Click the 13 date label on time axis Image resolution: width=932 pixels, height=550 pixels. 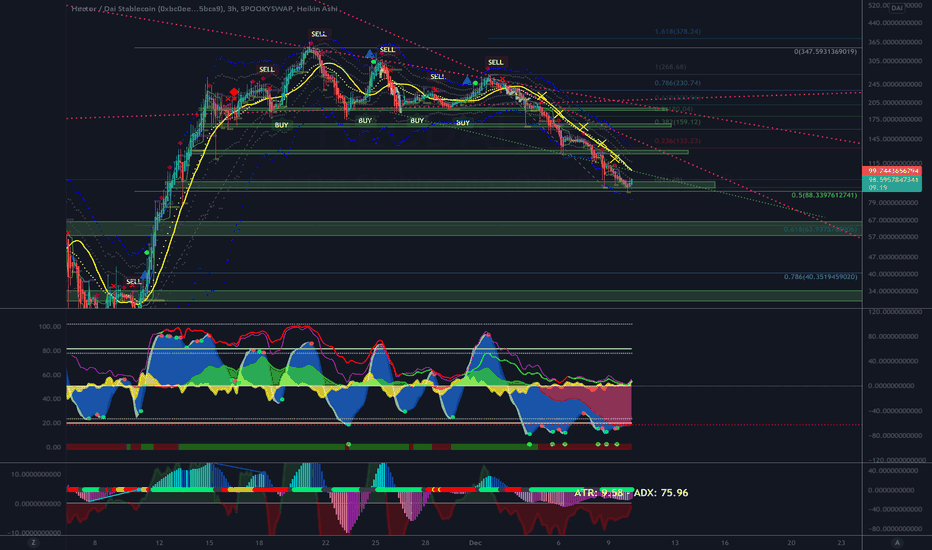(x=675, y=542)
